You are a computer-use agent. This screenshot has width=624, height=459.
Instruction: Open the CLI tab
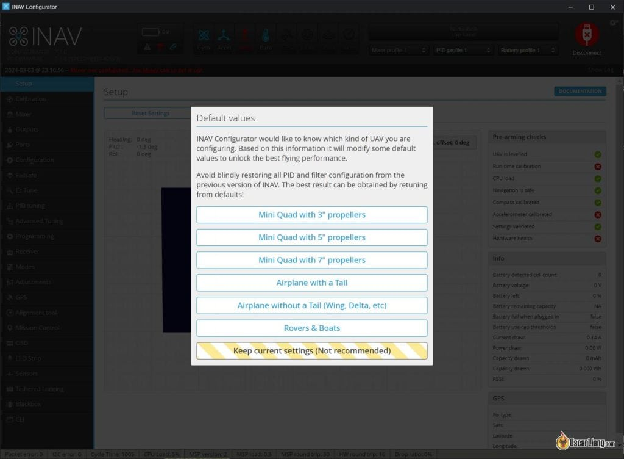[47, 419]
